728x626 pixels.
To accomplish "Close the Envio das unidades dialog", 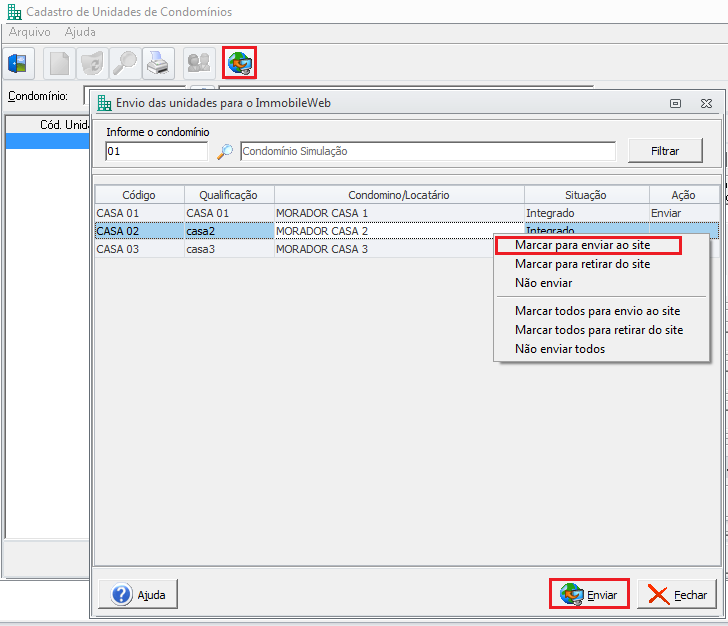I will (706, 103).
